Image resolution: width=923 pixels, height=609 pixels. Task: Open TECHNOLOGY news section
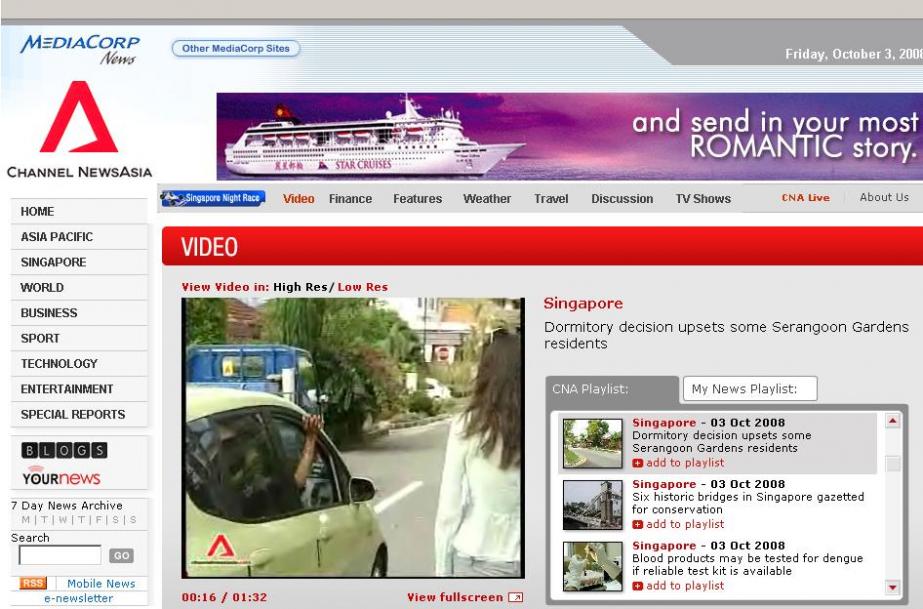pyautogui.click(x=79, y=364)
